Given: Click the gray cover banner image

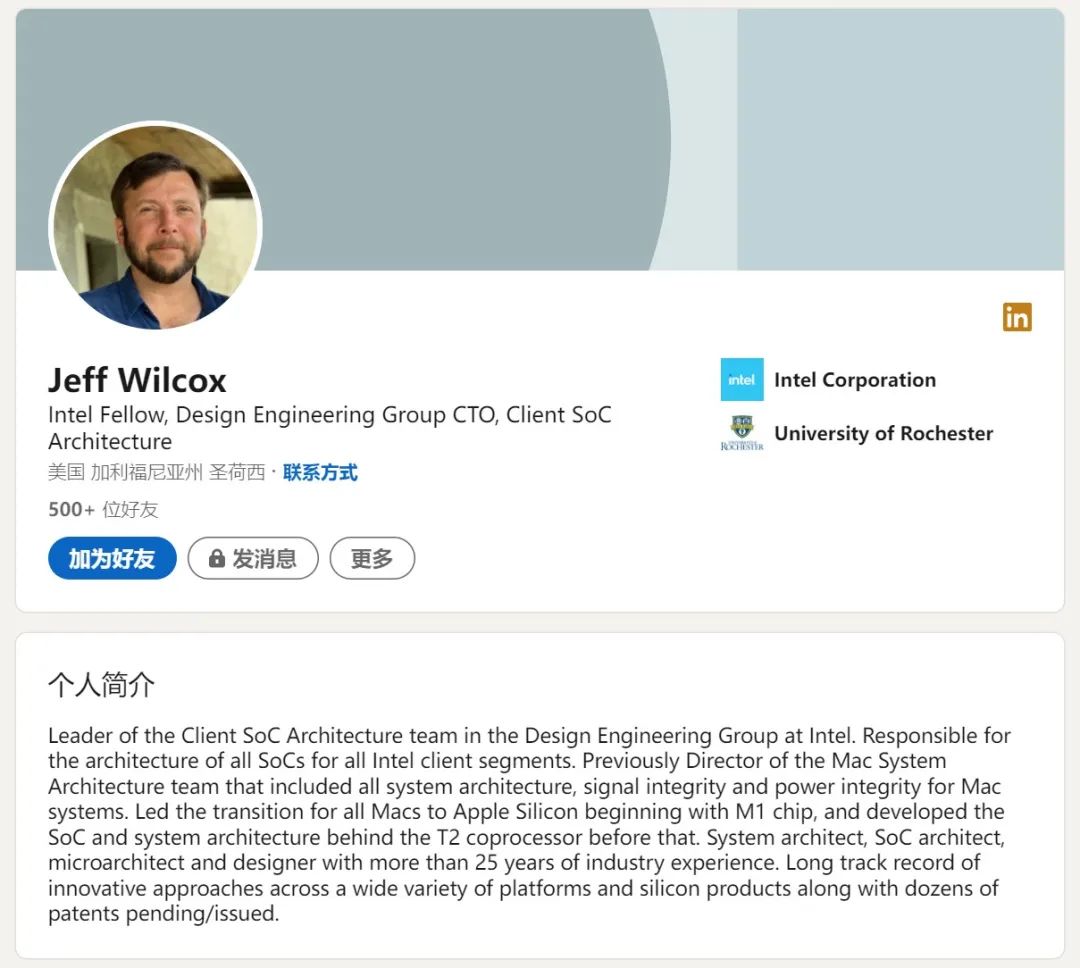Looking at the screenshot, I should point(400,100).
